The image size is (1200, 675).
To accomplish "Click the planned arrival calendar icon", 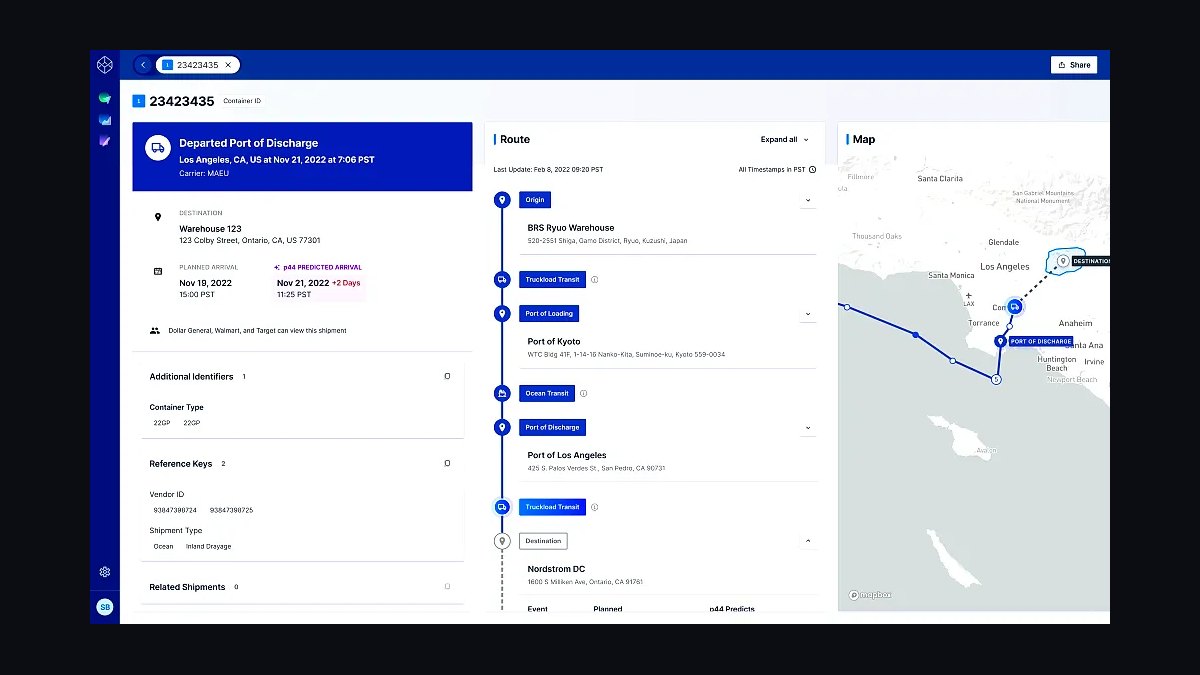I will (157, 271).
